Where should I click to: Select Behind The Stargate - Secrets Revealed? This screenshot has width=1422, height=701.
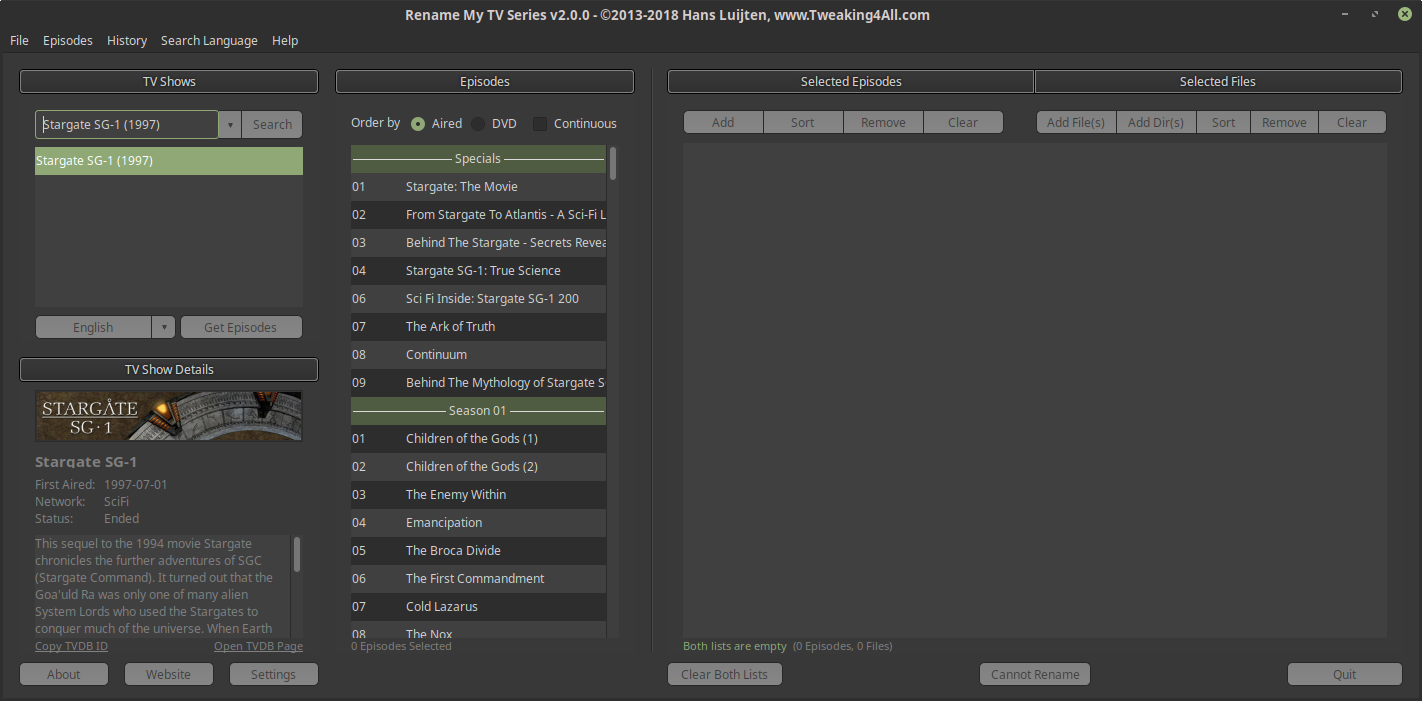coord(478,242)
